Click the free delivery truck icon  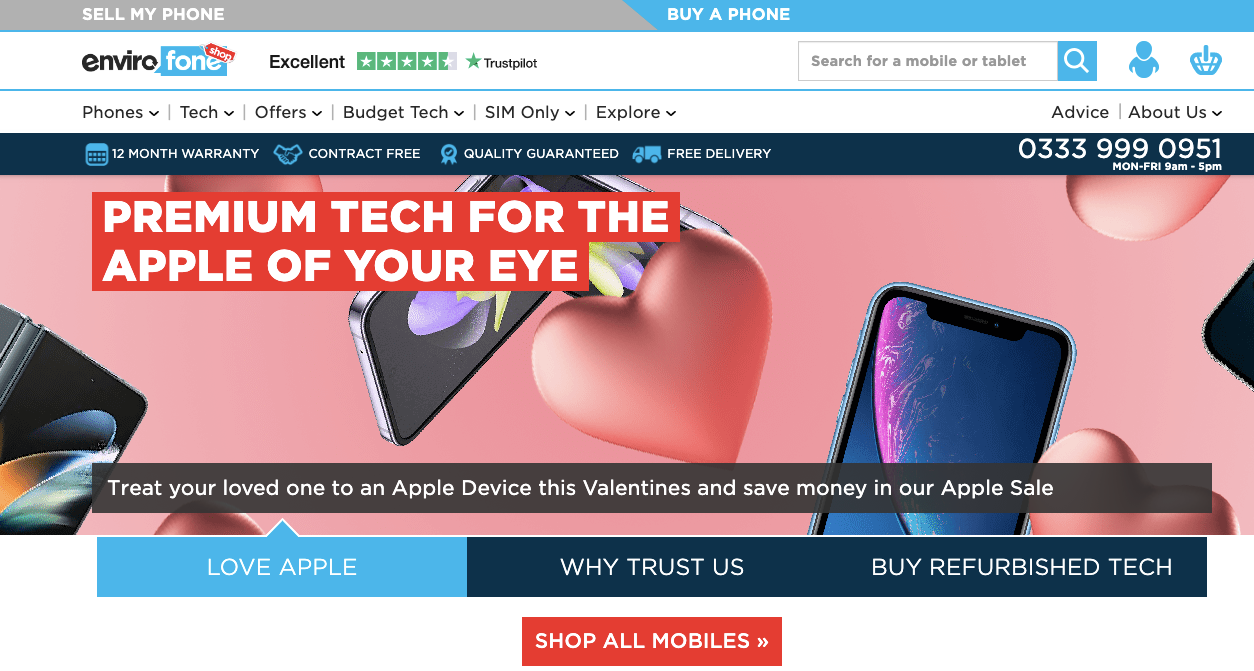click(647, 154)
